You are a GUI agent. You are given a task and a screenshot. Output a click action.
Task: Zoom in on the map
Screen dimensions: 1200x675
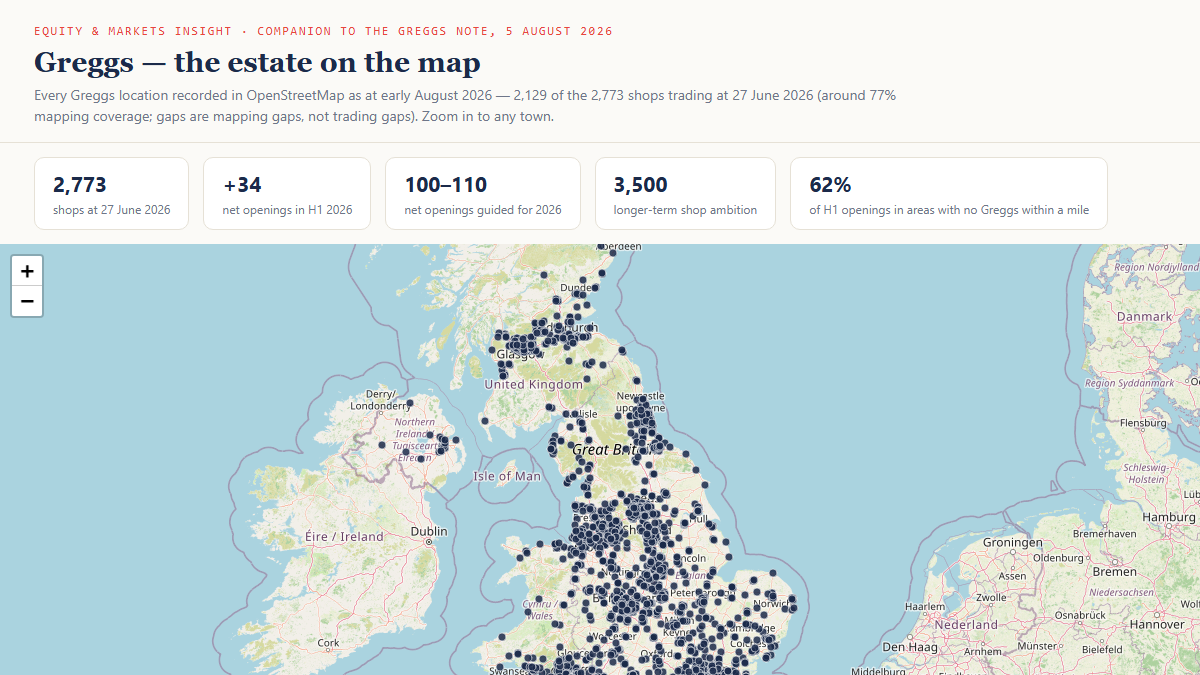[x=27, y=270]
